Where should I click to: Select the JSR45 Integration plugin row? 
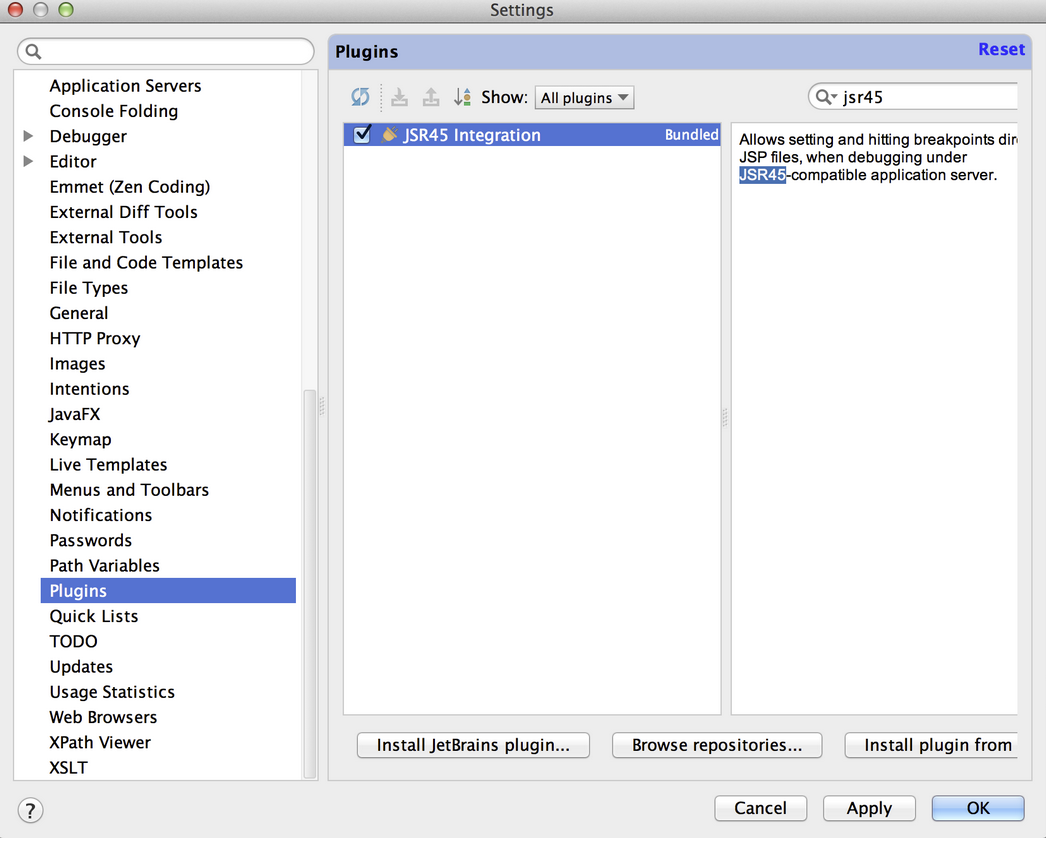tap(532, 135)
